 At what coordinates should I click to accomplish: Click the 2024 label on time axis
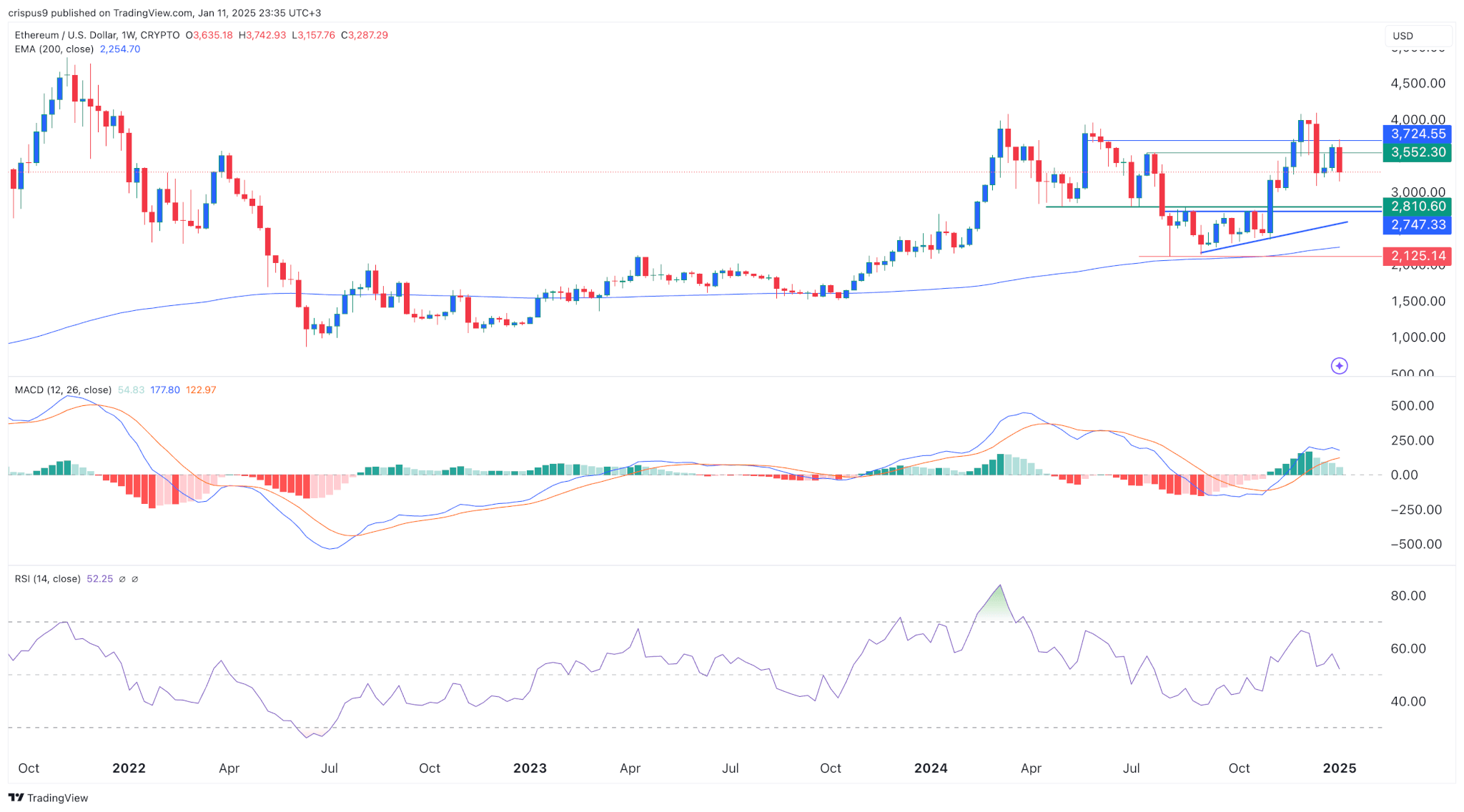931,768
